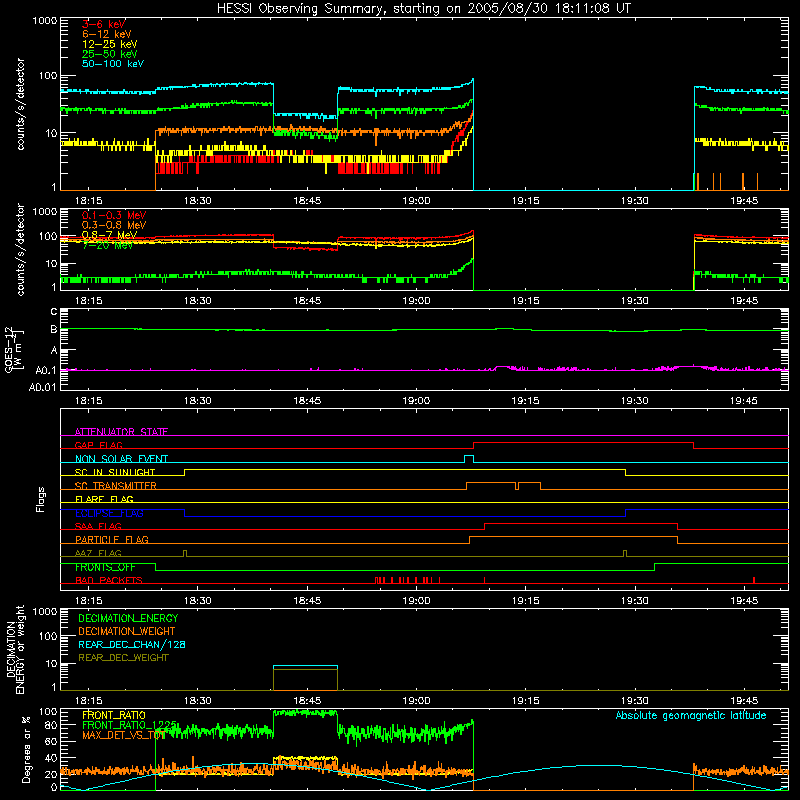The width and height of the screenshot is (800, 800).
Task: Click the green 25-50 keV legend label
Action: 110,54
